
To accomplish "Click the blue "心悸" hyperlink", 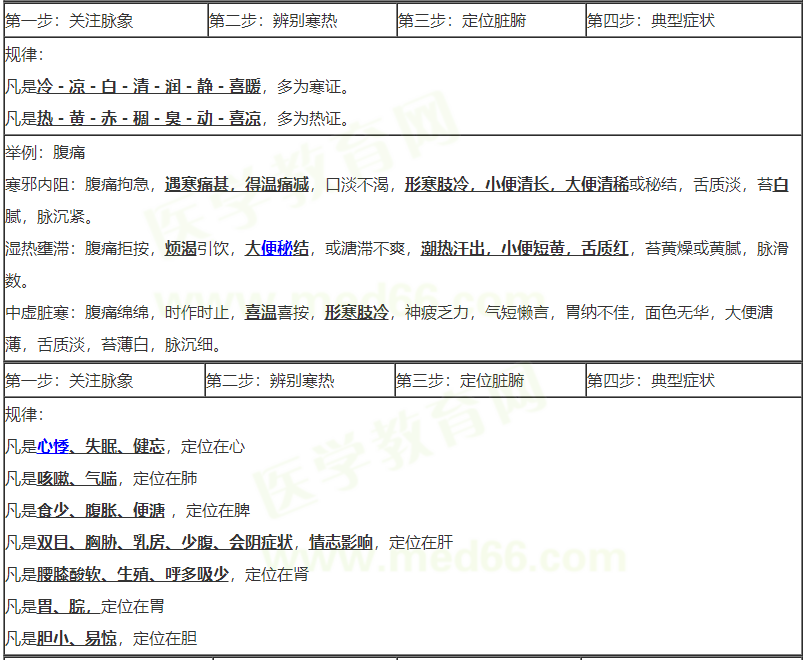I will [x=53, y=446].
